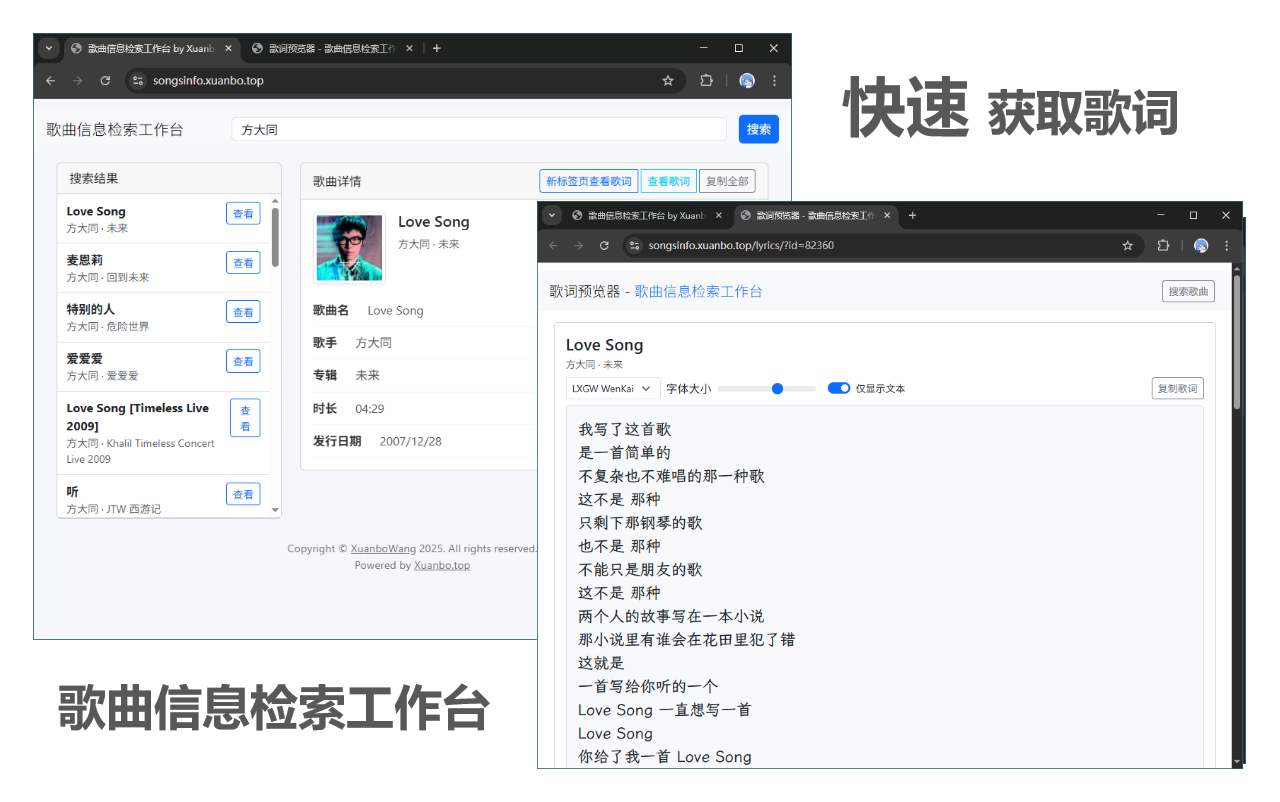Screen dimensions: 1280x802
Task: Click the back navigation arrow in the first window
Action: (50, 81)
